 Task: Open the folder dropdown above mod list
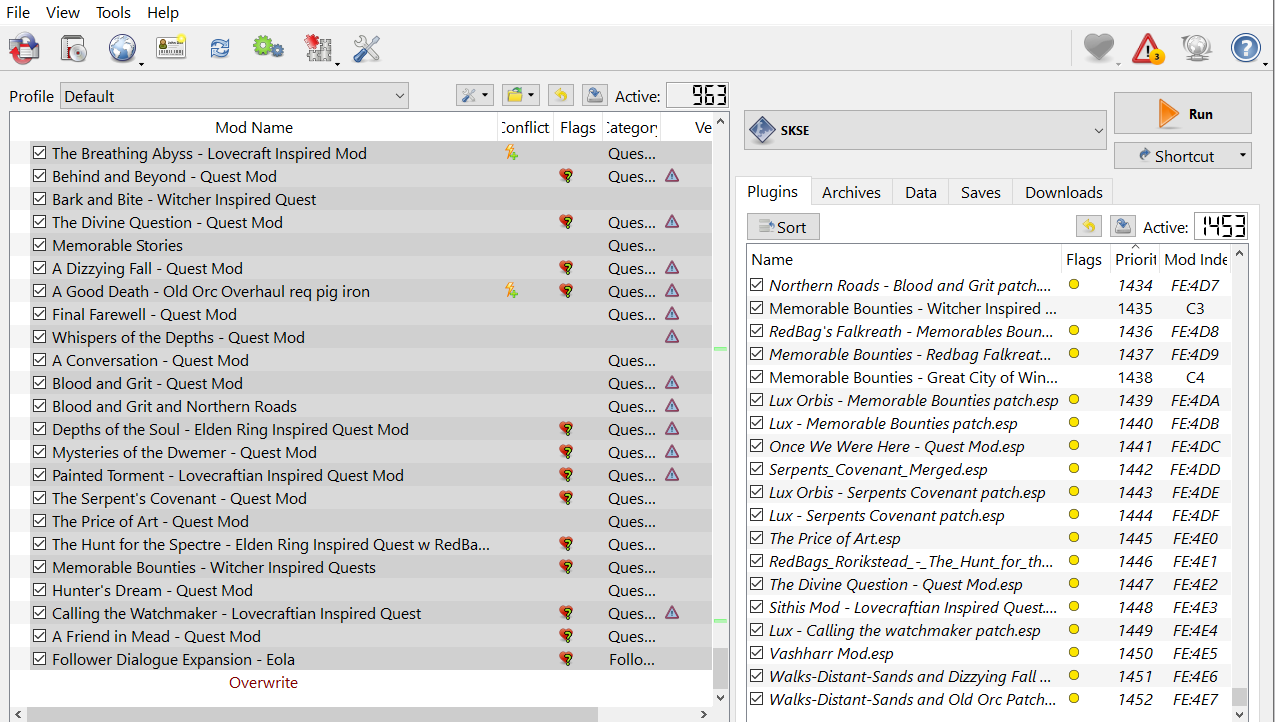coord(520,96)
